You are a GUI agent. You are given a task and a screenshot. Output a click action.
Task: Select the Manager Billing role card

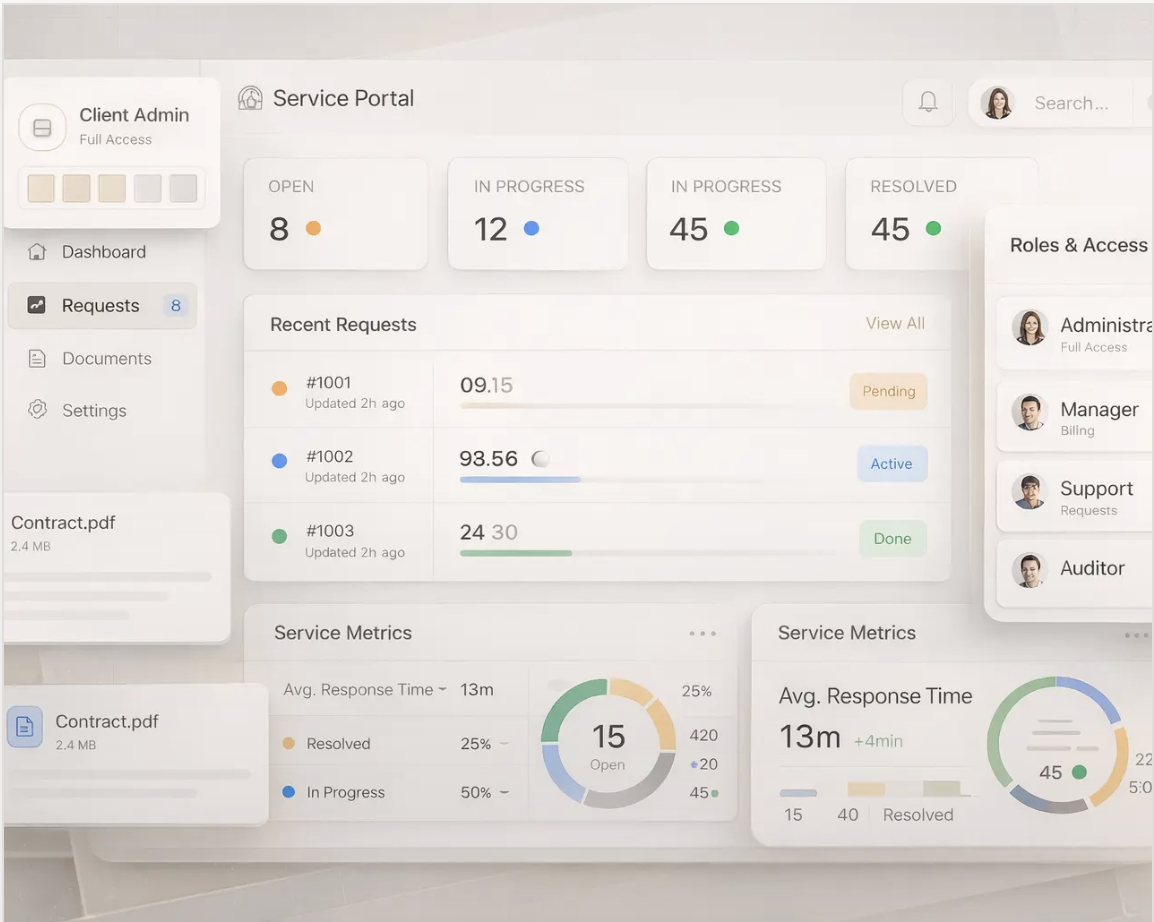click(1075, 417)
